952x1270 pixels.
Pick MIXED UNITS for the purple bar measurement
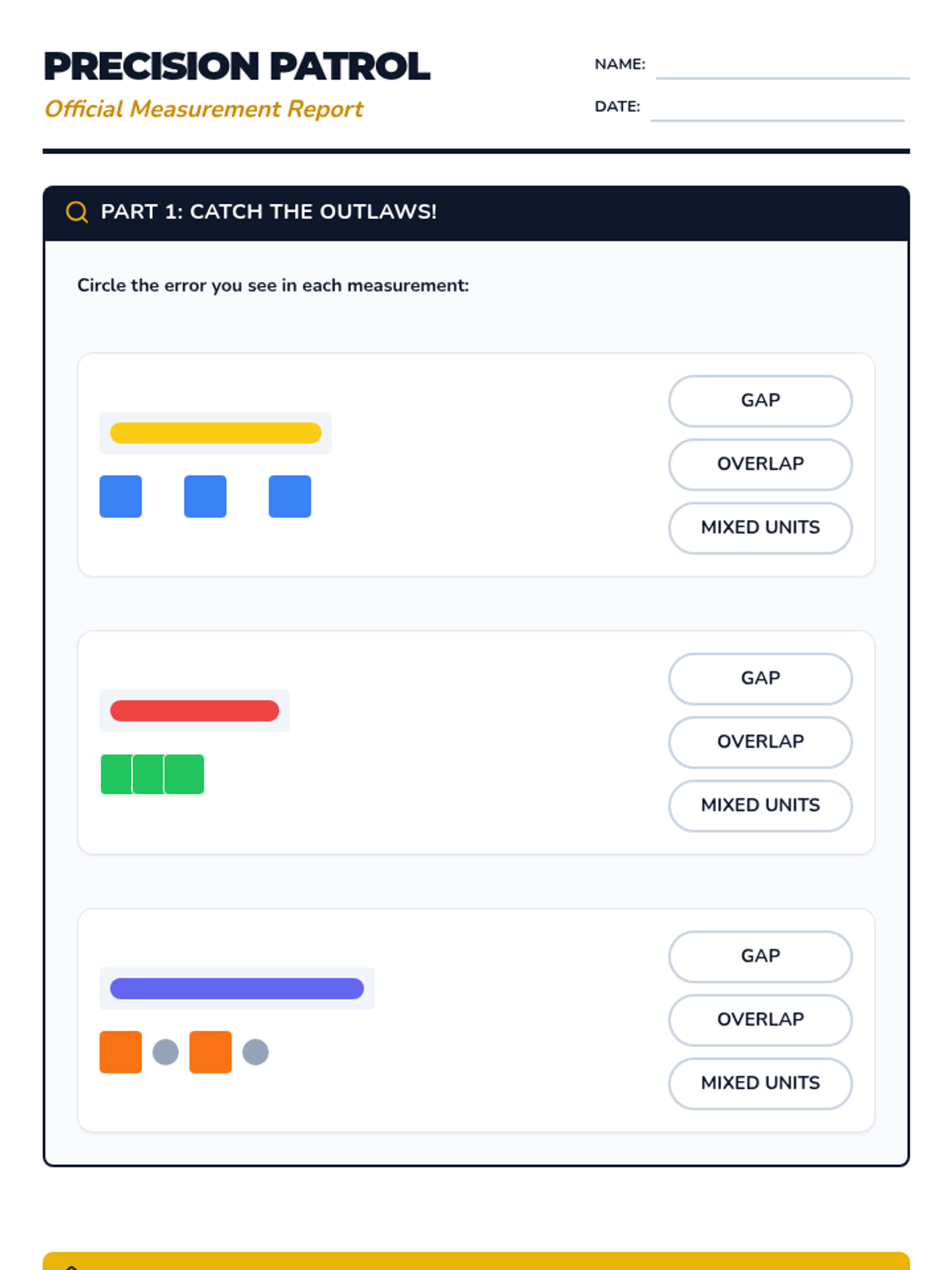point(760,1083)
